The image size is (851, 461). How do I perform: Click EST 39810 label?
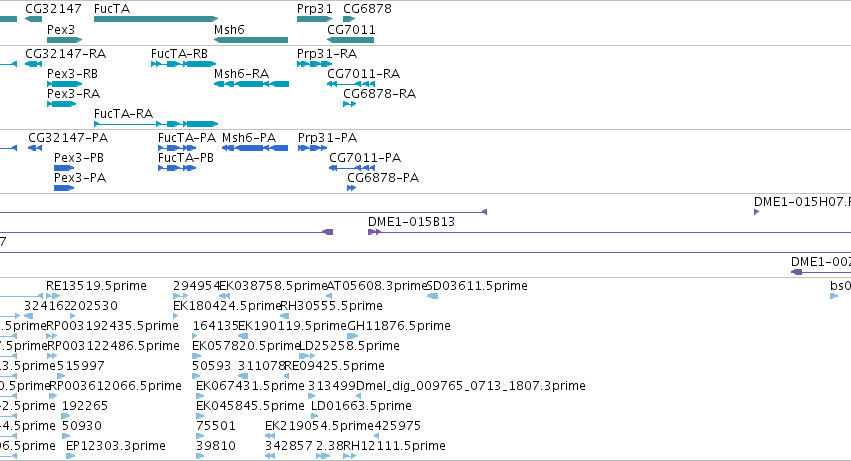coord(216,446)
